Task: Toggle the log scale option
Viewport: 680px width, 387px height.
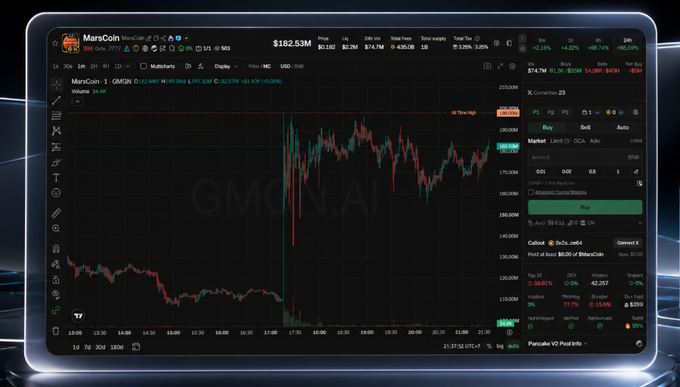Action: (500, 346)
